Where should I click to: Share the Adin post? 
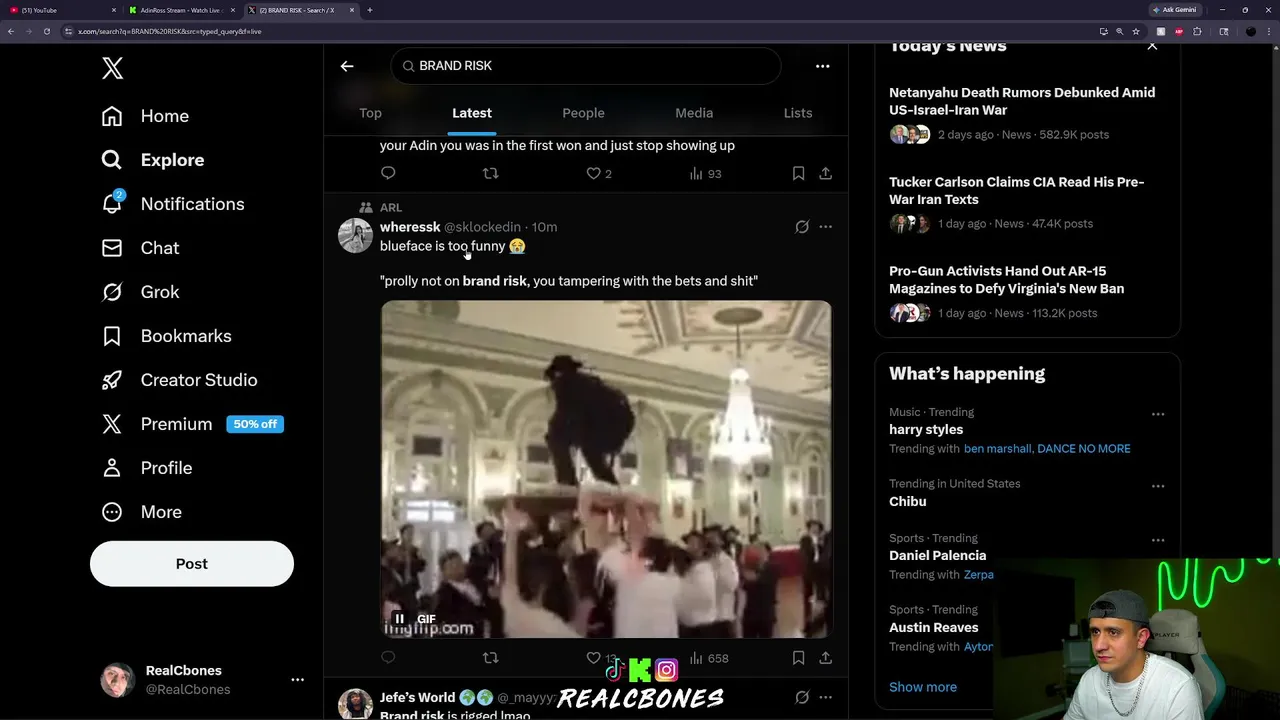coord(825,173)
